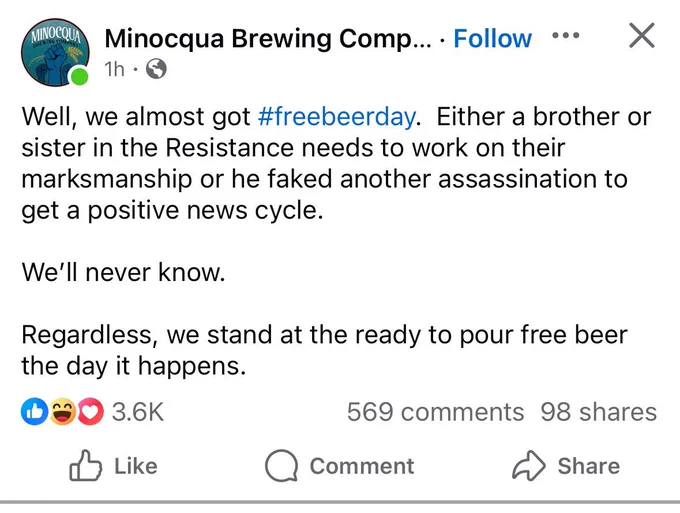Click the green online status dot
The image size is (680, 513).
79,77
